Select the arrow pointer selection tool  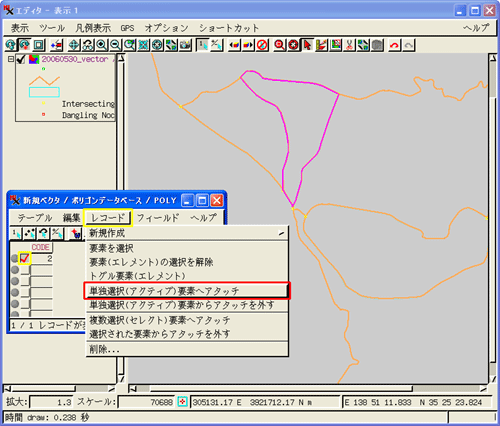point(307,45)
